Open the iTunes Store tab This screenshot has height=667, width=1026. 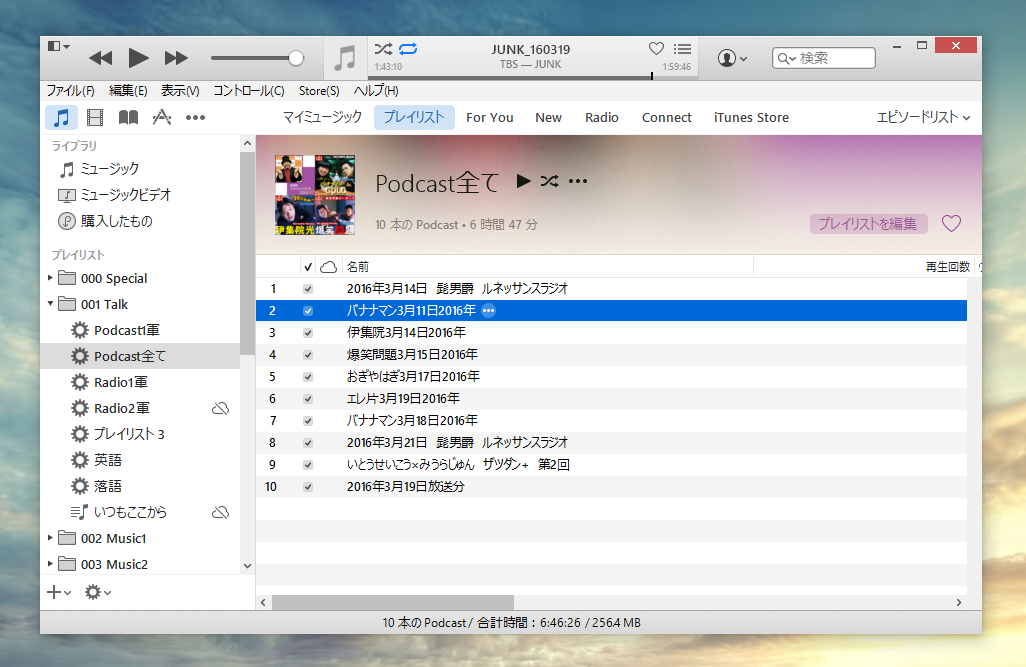click(x=751, y=118)
